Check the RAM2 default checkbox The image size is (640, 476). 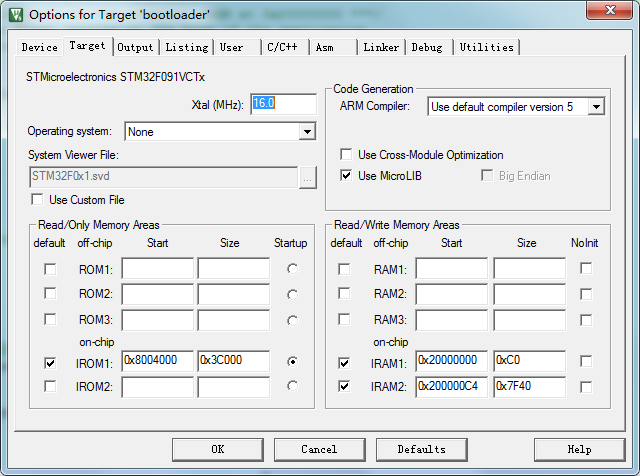click(344, 294)
